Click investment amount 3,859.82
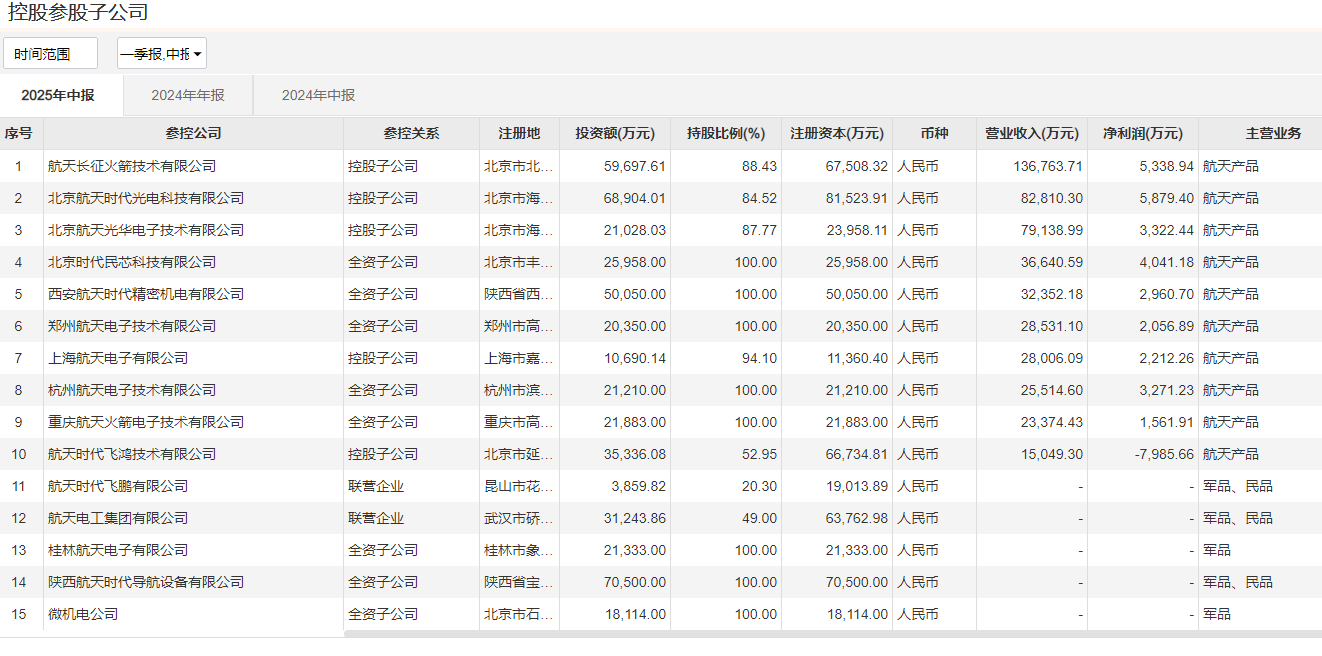 [x=639, y=486]
